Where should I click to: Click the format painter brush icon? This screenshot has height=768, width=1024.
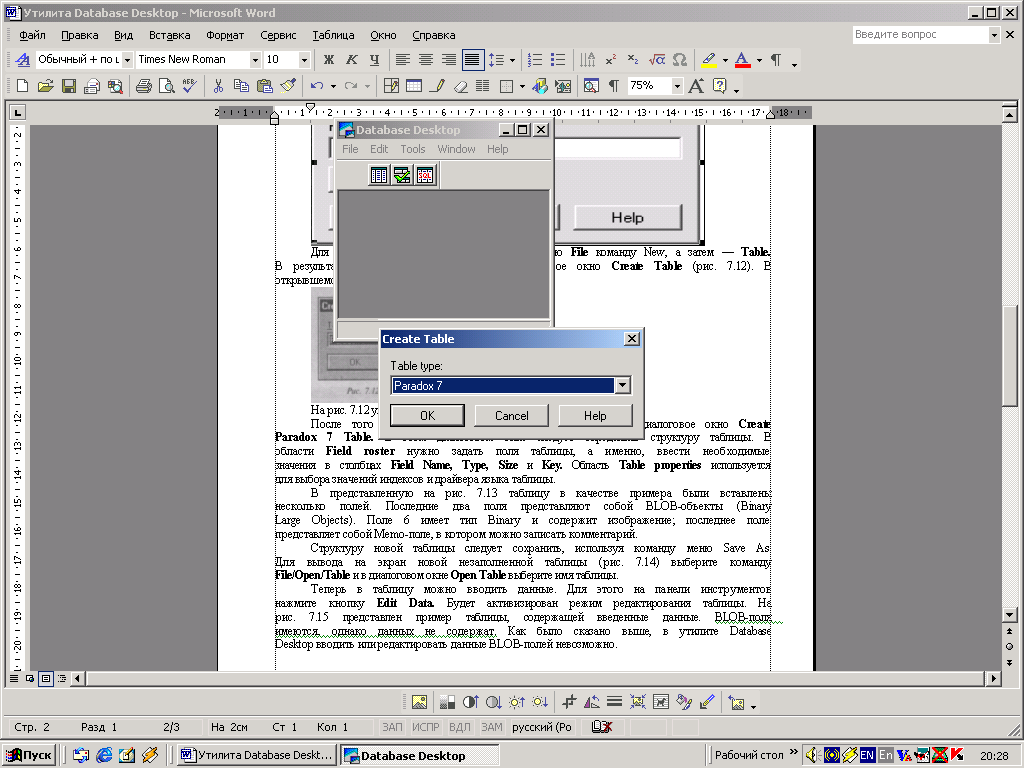pyautogui.click(x=287, y=86)
